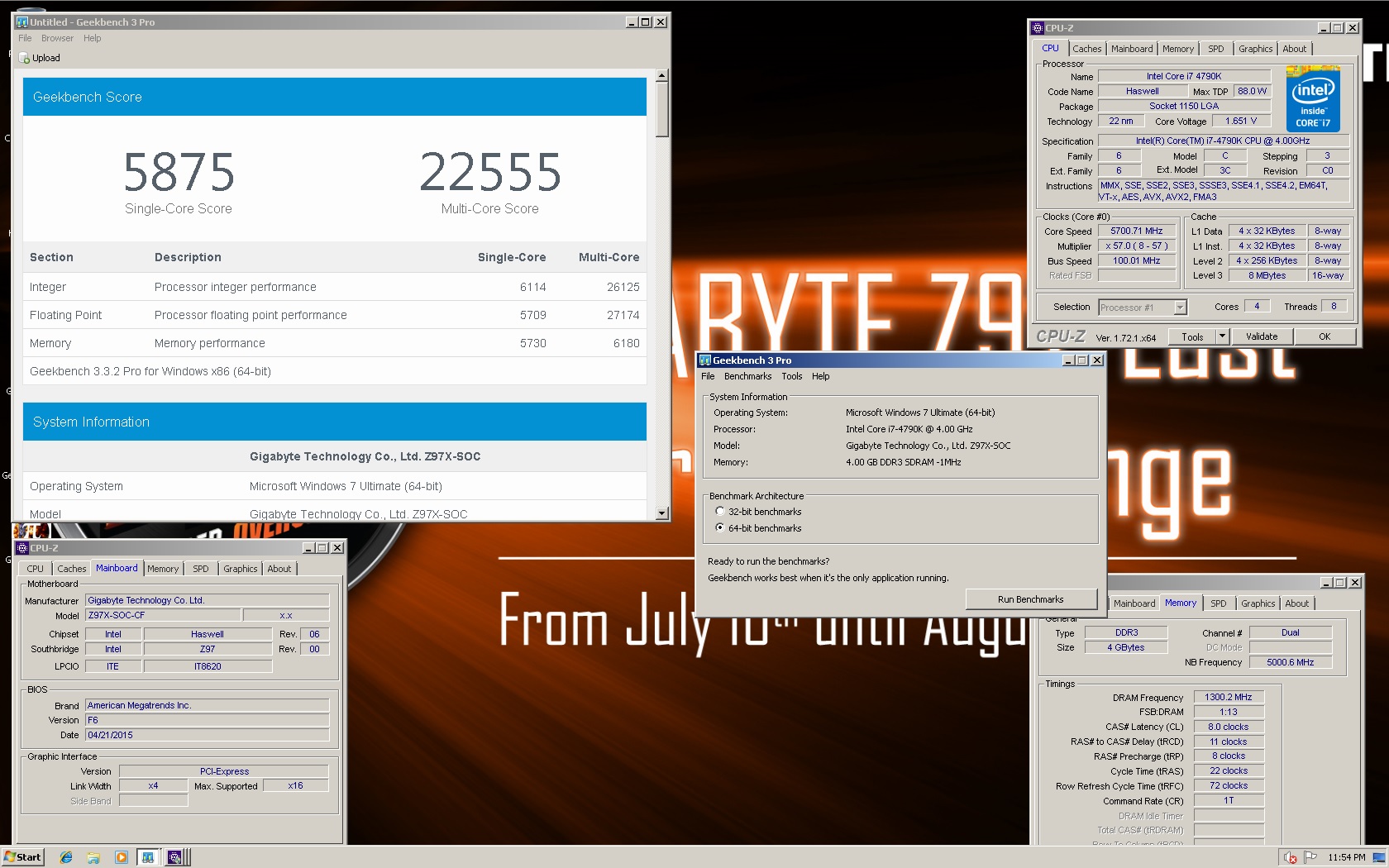Click the BIOS Date value 04/21/2015
Image resolution: width=1389 pixels, height=868 pixels.
(x=208, y=735)
